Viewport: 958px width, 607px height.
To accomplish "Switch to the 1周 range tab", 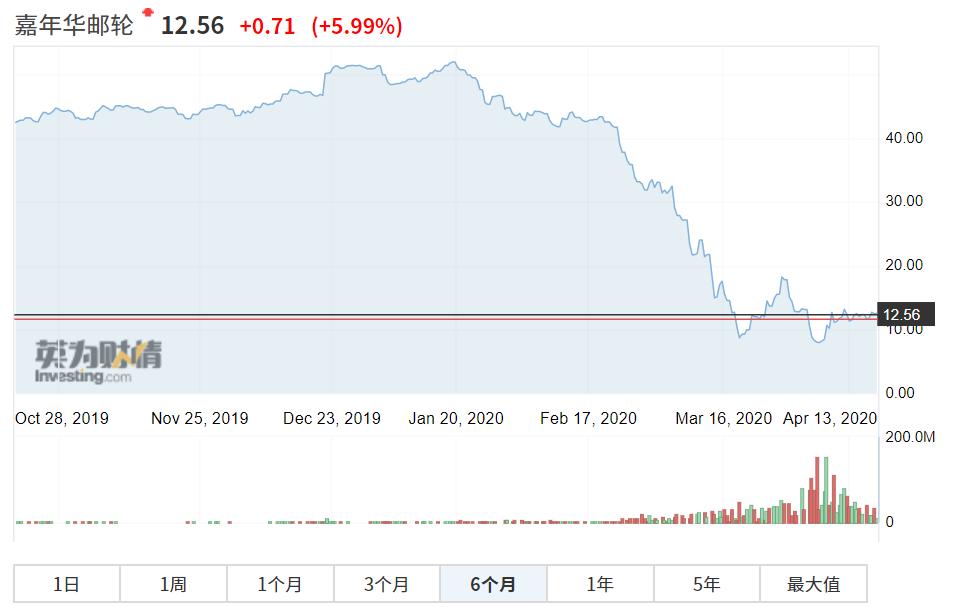I will 173,584.
